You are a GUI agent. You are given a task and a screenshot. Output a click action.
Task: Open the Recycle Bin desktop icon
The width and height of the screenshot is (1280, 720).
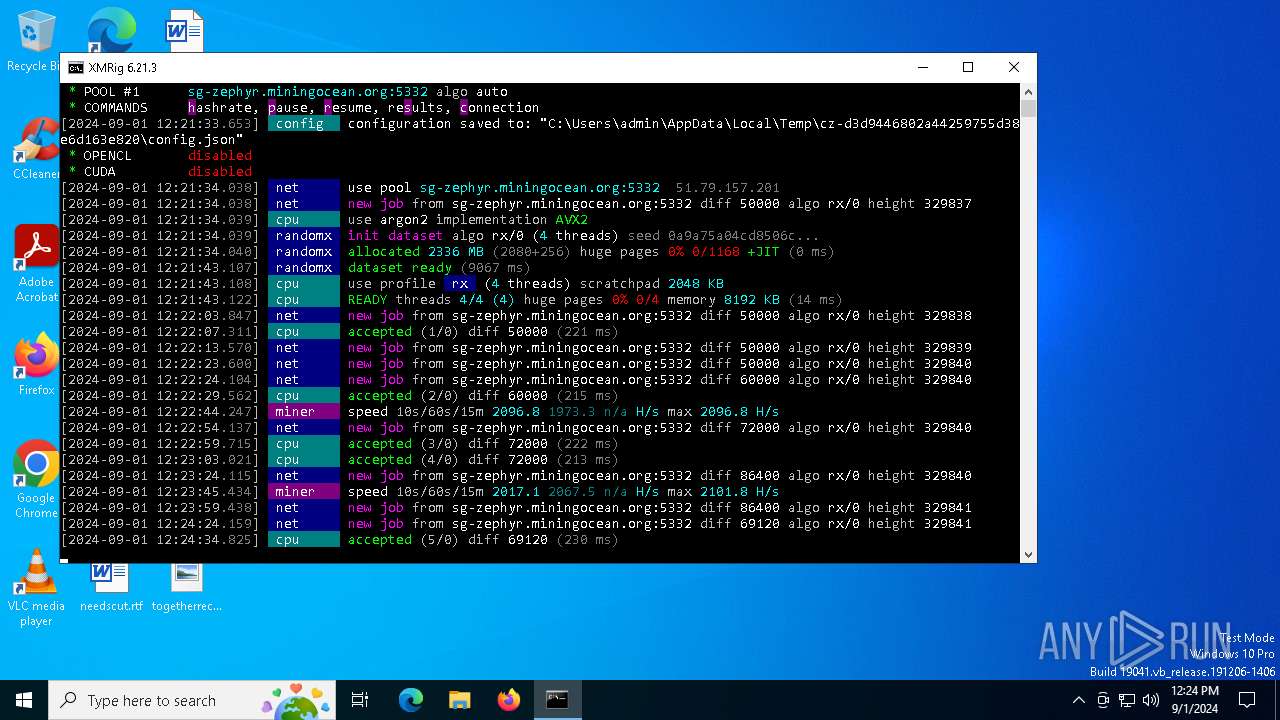(36, 40)
